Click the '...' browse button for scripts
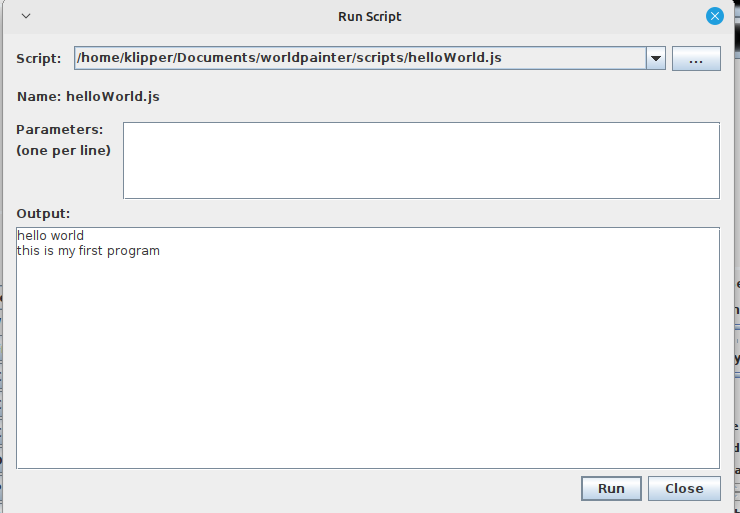The height and width of the screenshot is (513, 740). [696, 58]
